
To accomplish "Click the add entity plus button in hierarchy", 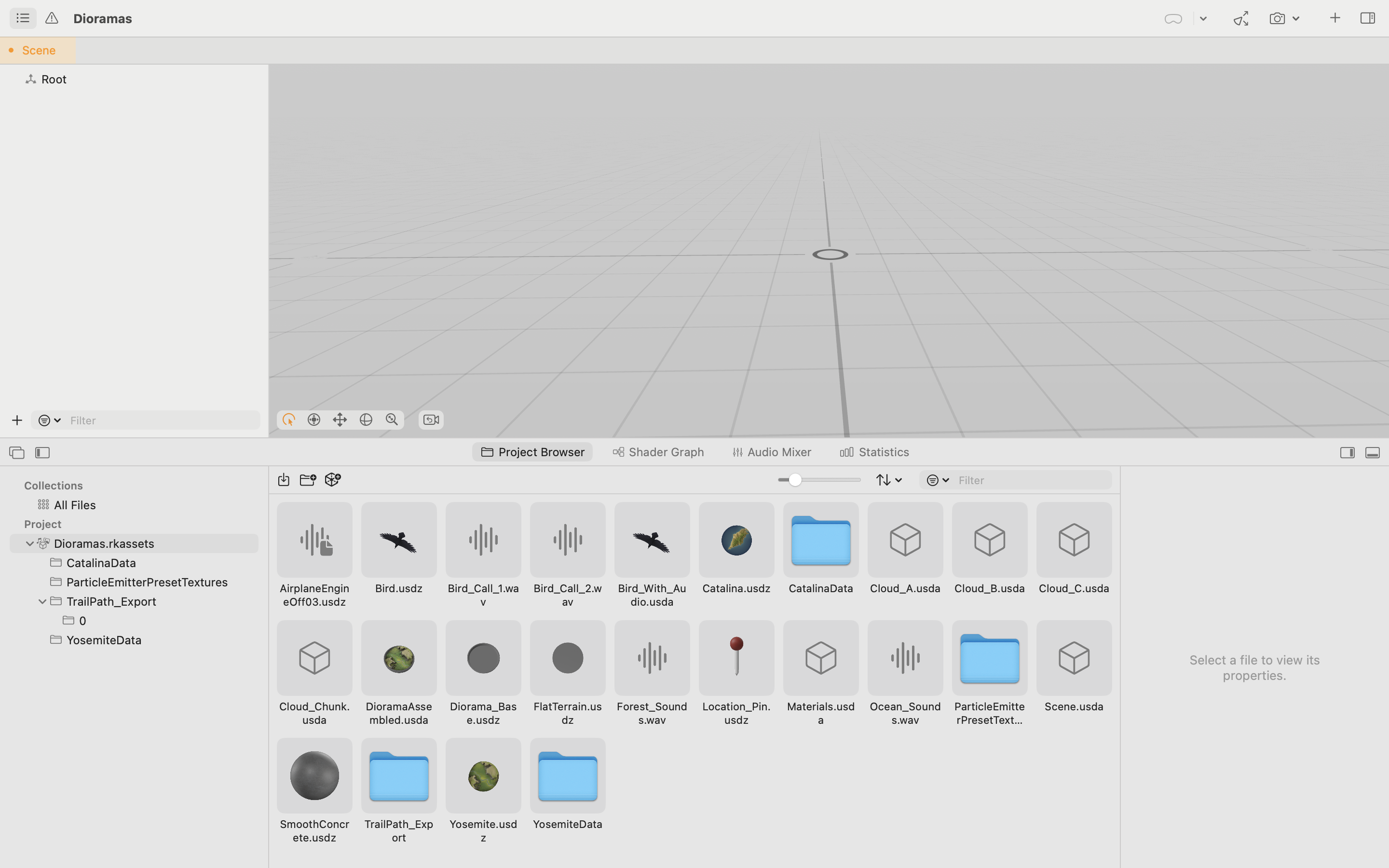I will coord(17,421).
